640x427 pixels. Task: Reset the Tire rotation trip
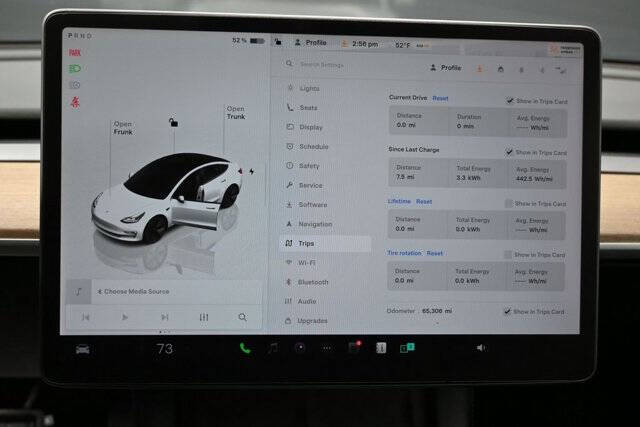[x=435, y=254]
